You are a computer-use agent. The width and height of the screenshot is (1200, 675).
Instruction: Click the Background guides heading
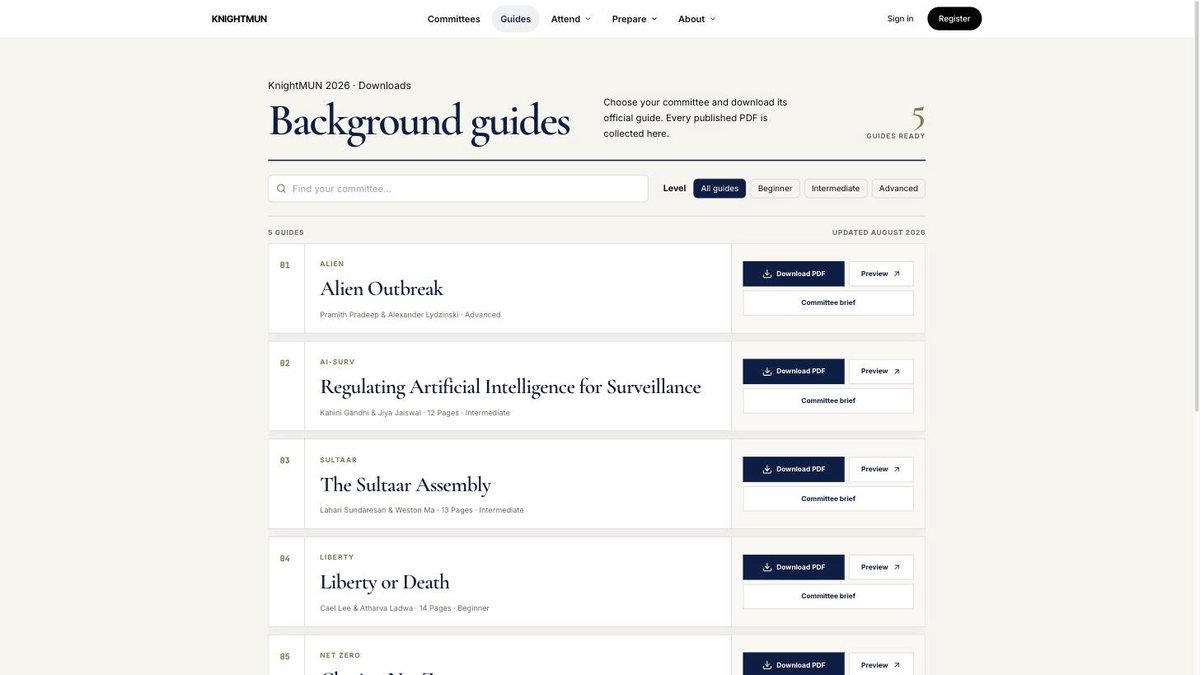pos(419,121)
